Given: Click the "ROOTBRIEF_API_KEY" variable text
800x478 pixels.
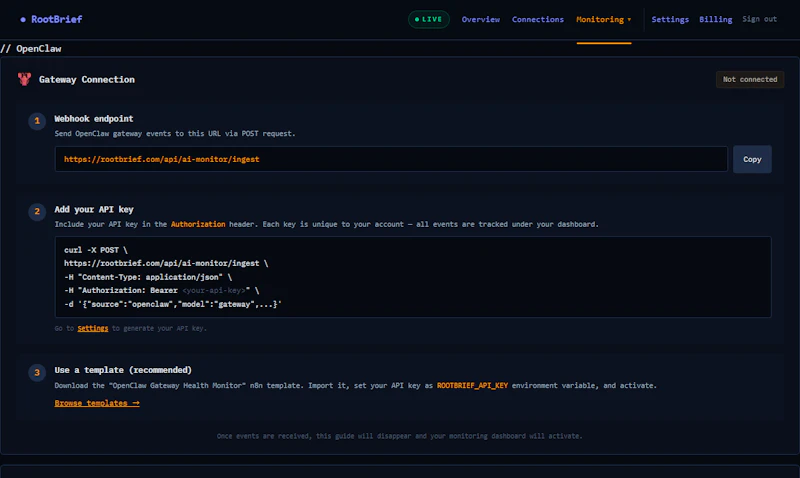Looking at the screenshot, I should (472, 385).
